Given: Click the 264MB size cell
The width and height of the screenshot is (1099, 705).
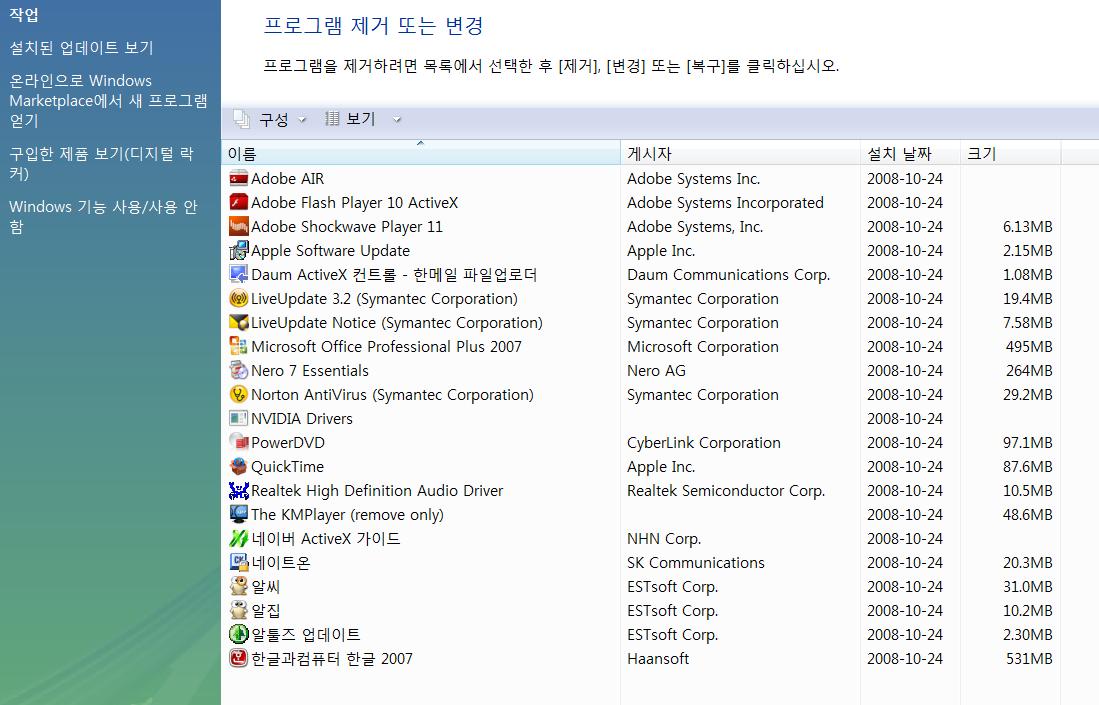Looking at the screenshot, I should click(1029, 370).
